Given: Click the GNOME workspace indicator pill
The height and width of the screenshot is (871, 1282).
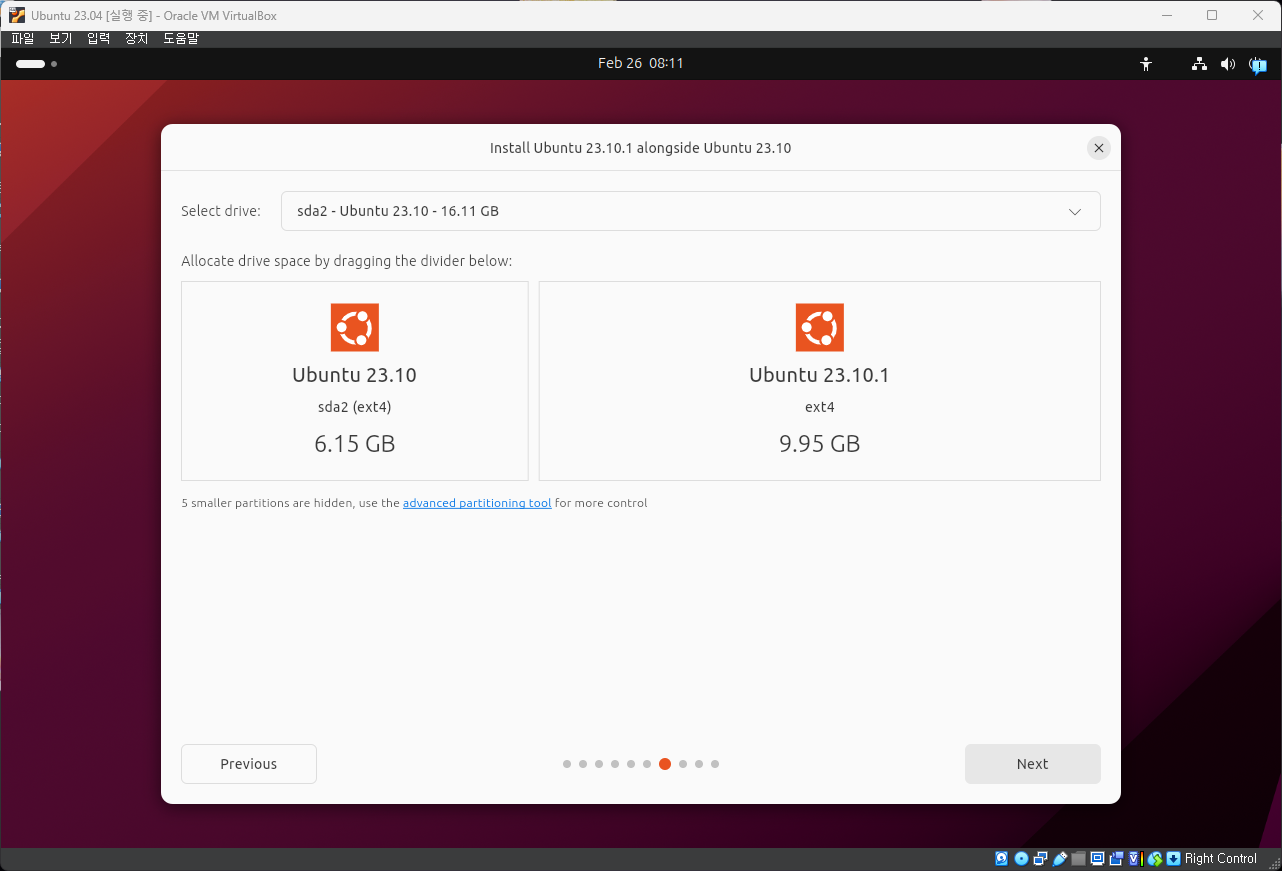Looking at the screenshot, I should point(31,64).
